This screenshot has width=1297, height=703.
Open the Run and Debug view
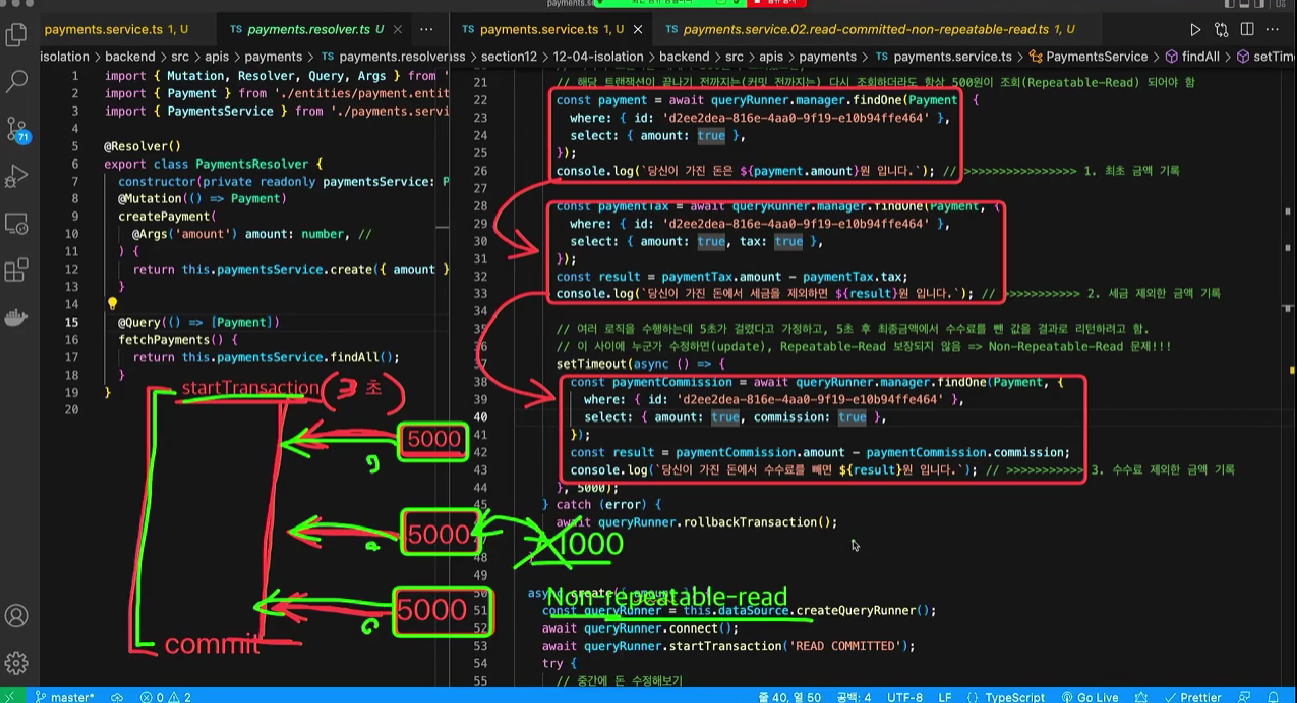click(16, 175)
